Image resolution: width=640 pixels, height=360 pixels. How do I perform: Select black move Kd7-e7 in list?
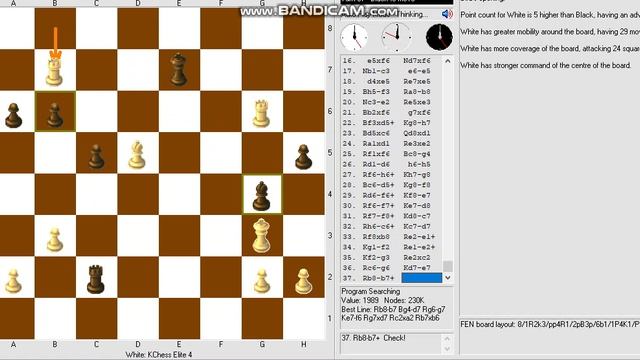click(417, 268)
